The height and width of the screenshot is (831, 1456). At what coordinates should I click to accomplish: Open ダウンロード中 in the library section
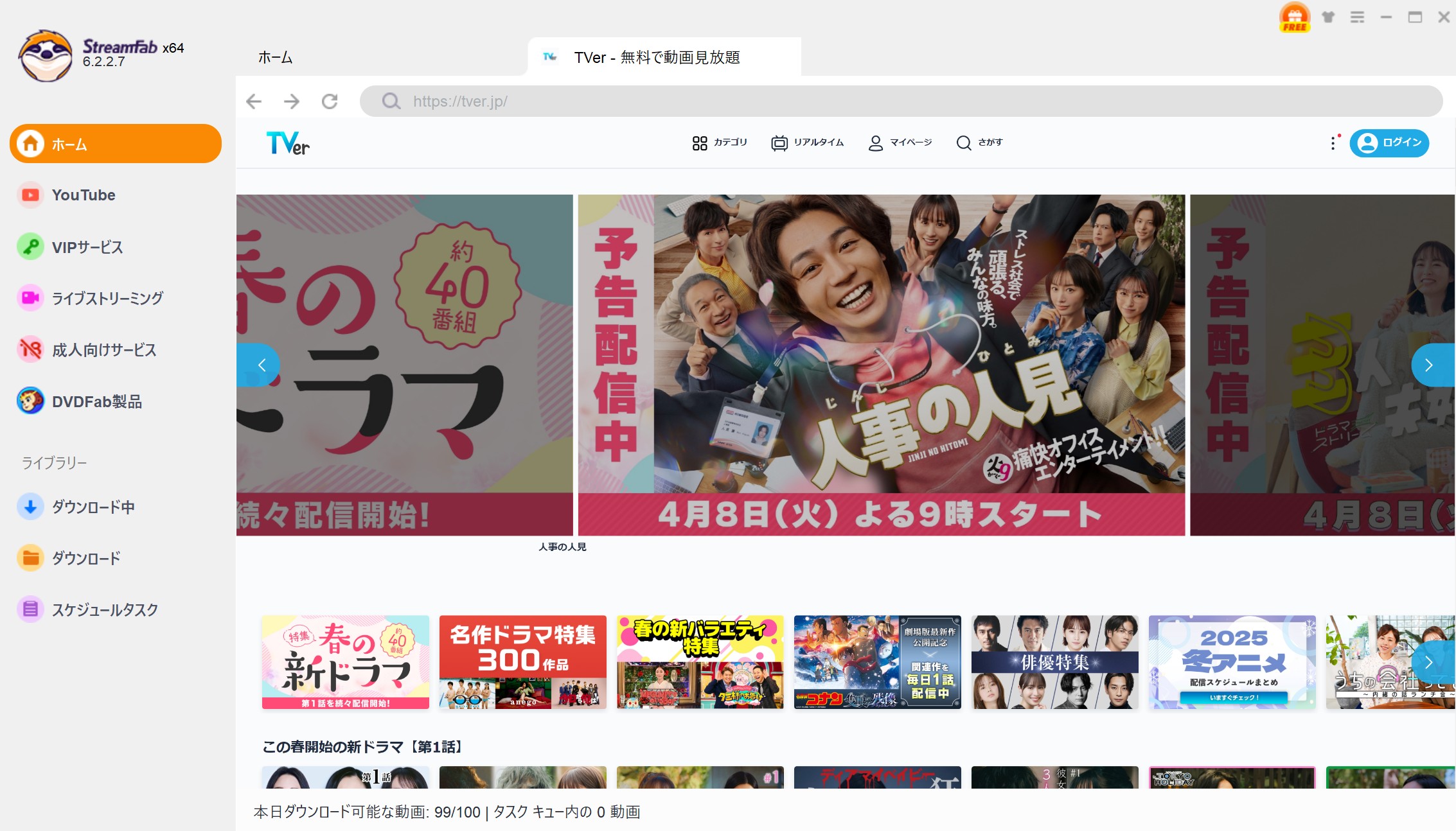coord(116,507)
